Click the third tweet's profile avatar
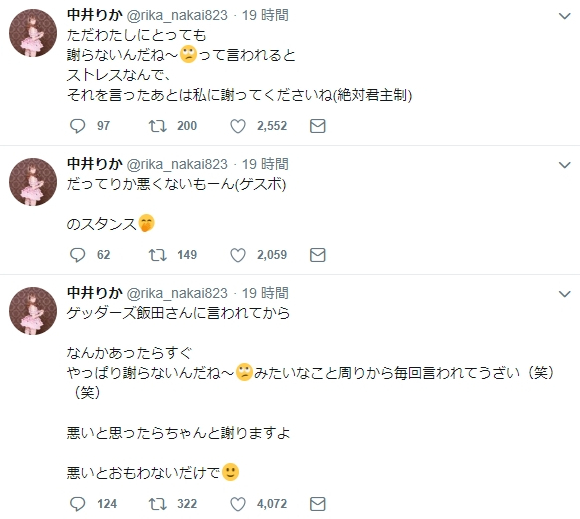The image size is (580, 519). coord(33,311)
